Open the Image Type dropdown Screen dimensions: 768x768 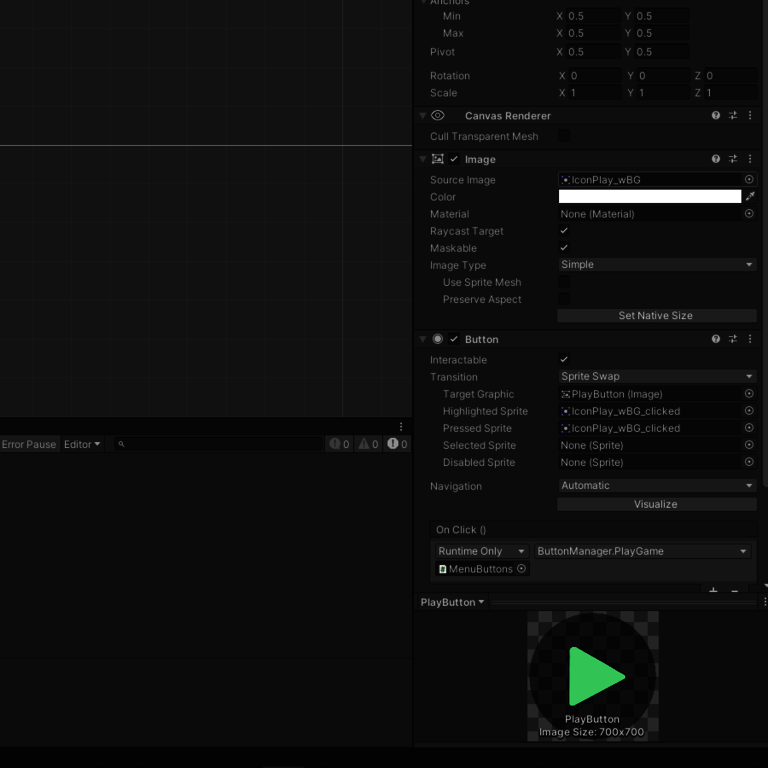[x=656, y=265]
